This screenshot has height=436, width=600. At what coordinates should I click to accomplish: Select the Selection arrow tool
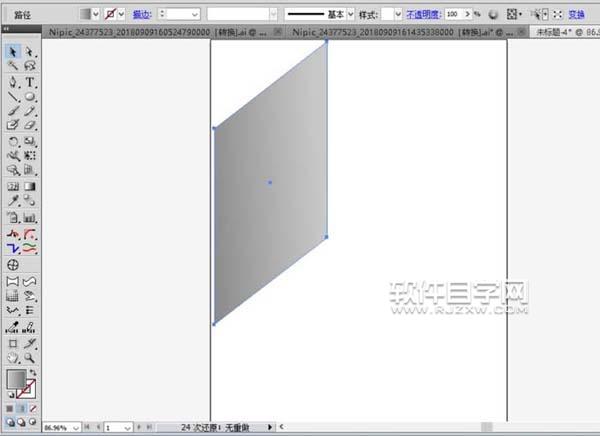[x=13, y=52]
